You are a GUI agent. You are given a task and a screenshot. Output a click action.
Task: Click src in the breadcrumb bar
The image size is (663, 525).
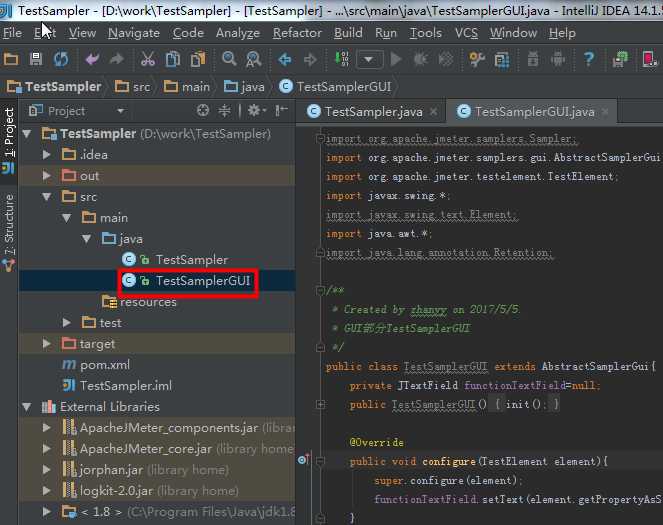133,87
